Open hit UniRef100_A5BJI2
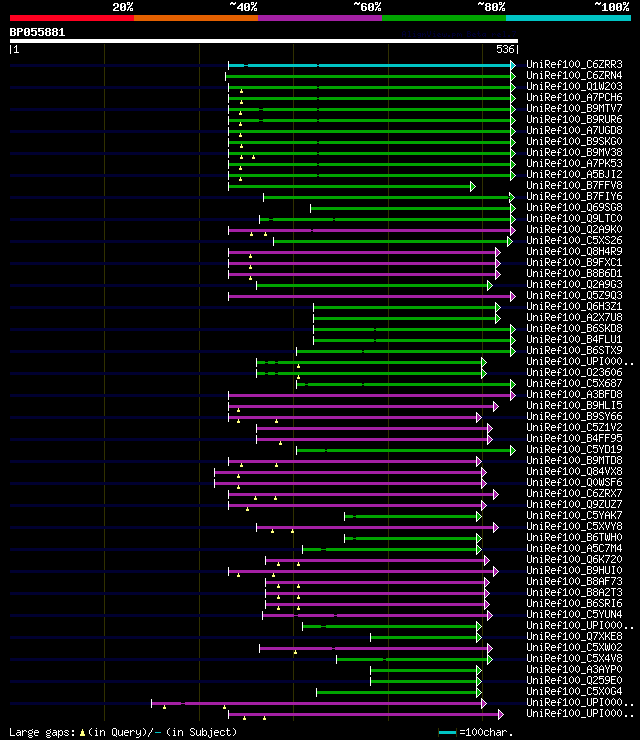This screenshot has height=740, width=640. pos(574,174)
